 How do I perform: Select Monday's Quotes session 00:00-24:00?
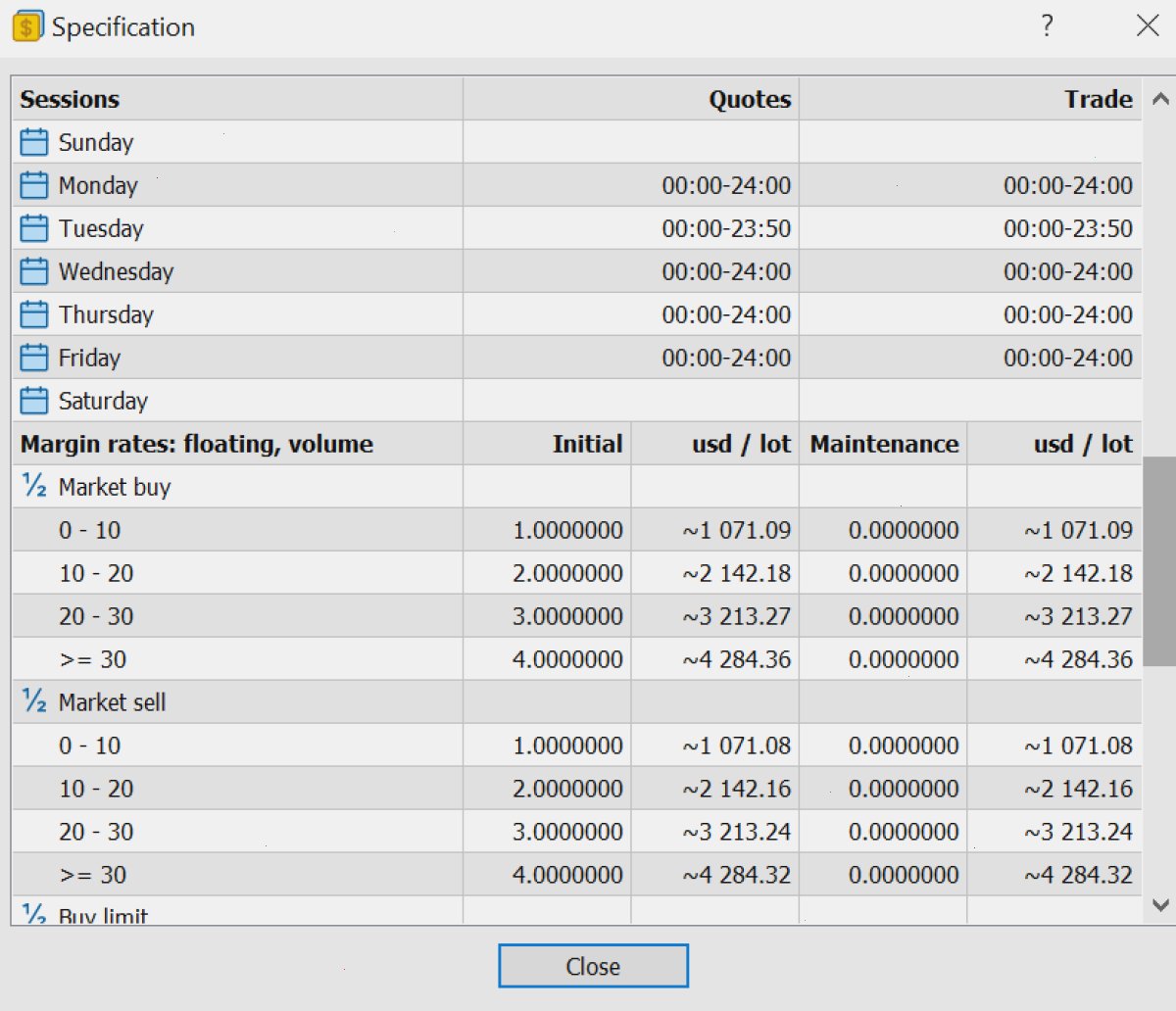pyautogui.click(x=726, y=185)
